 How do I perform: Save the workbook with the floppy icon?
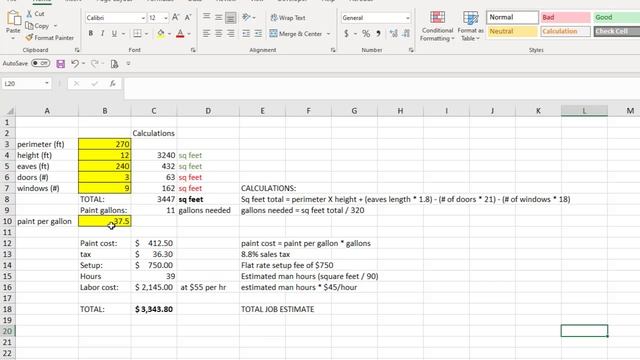(60, 64)
